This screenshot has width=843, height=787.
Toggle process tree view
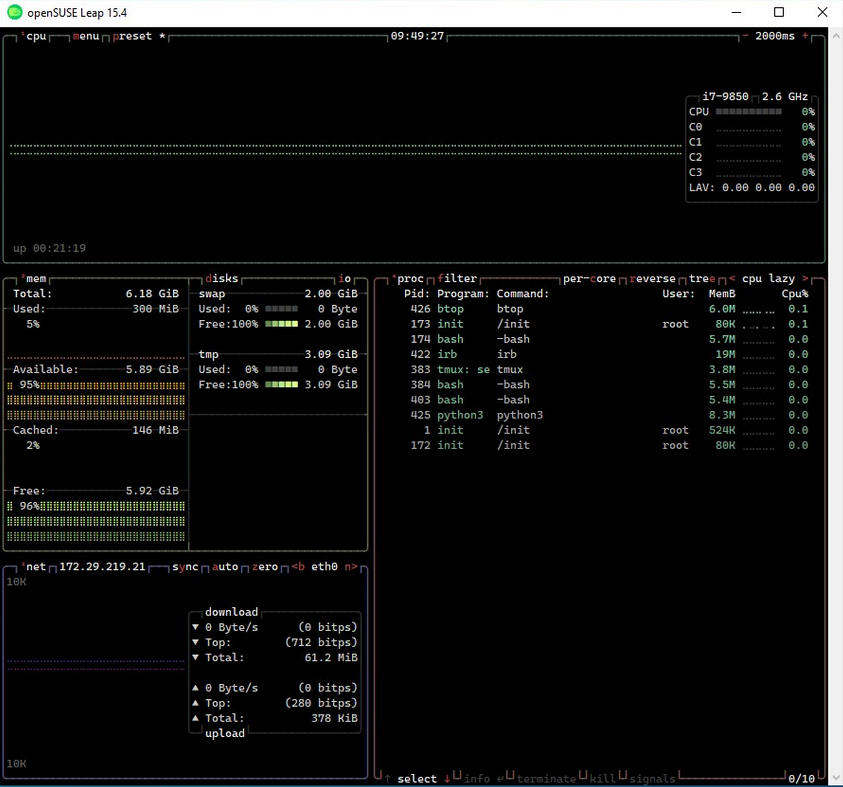(702, 278)
